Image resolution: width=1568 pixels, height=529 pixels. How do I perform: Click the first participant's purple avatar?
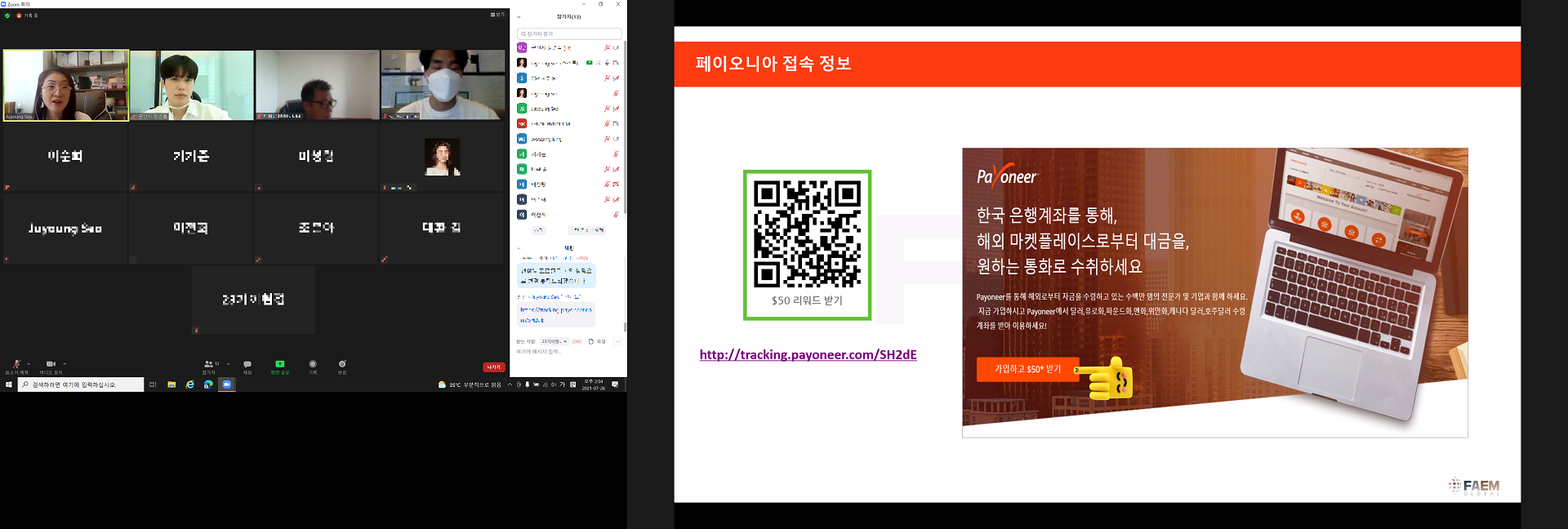[522, 47]
